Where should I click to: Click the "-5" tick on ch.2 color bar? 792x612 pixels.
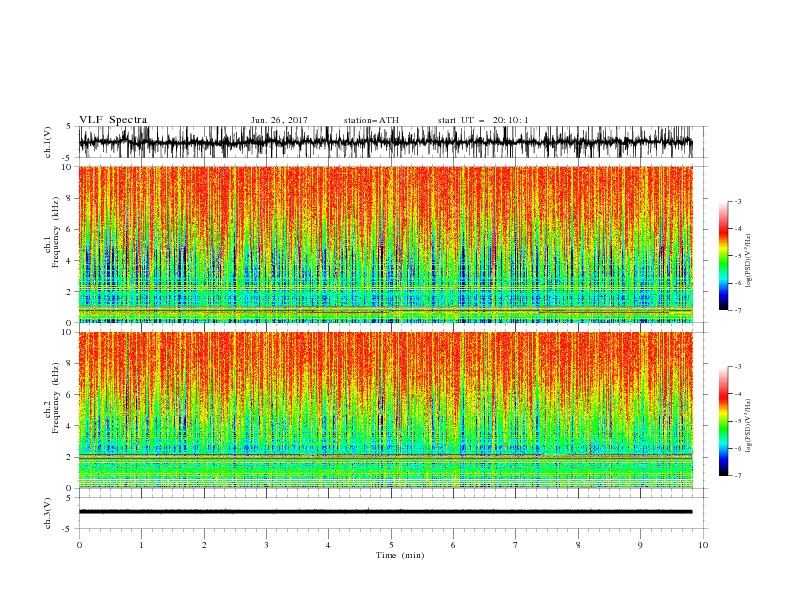click(x=737, y=421)
